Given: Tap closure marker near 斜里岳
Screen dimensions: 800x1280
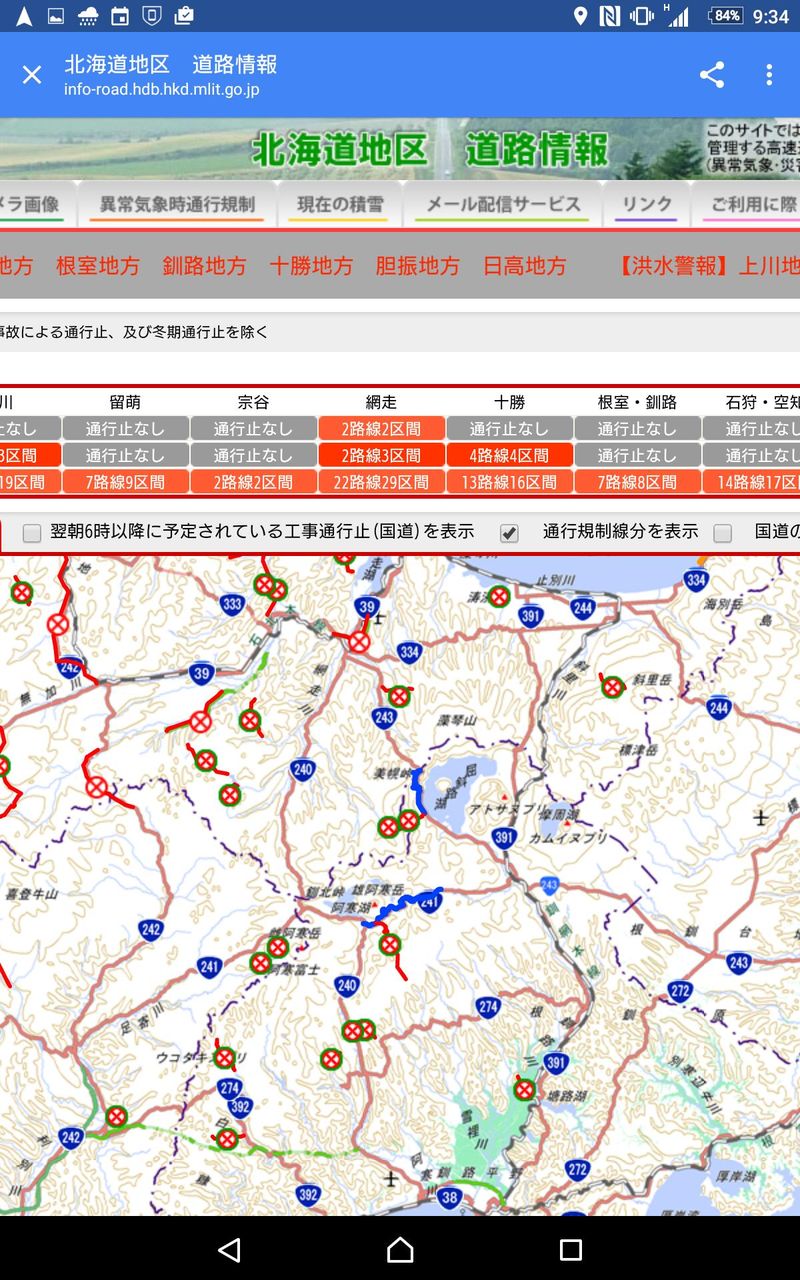Looking at the screenshot, I should click(x=612, y=687).
